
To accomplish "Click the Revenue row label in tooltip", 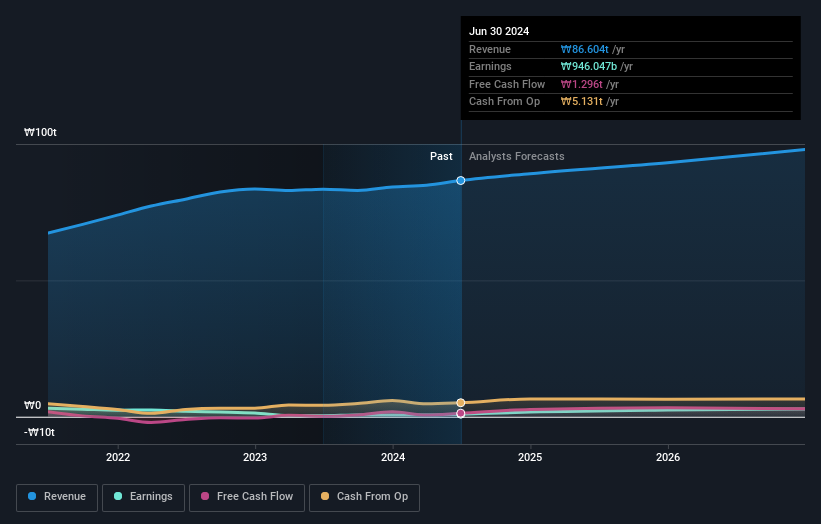I will pyautogui.click(x=490, y=49).
